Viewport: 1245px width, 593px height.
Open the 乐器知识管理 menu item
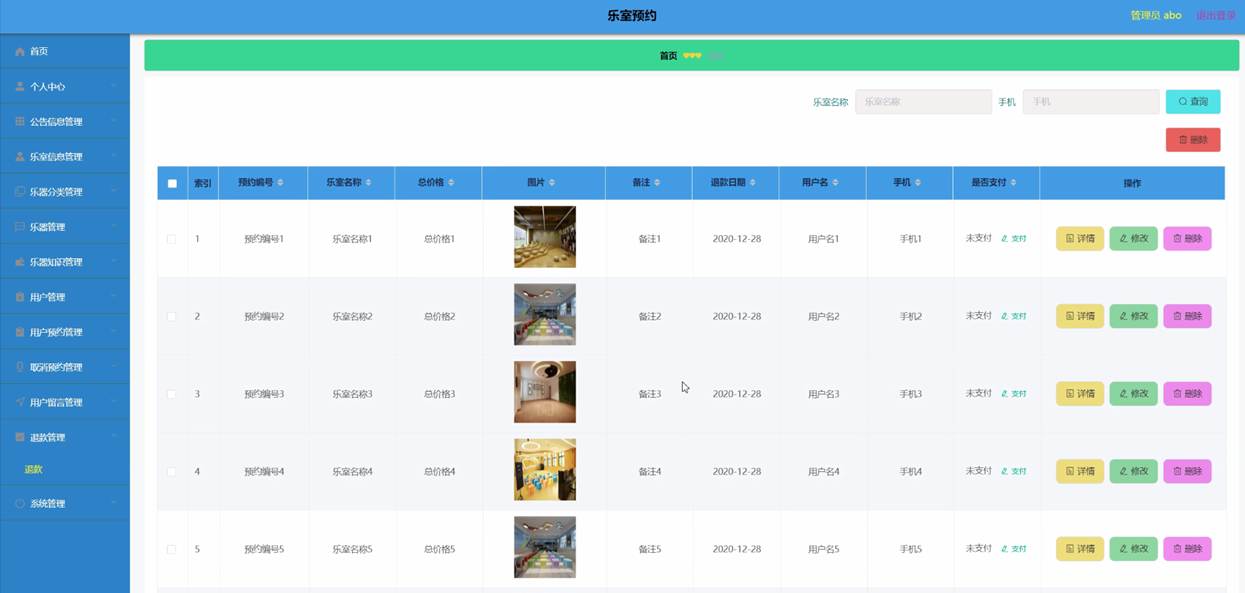tap(65, 261)
